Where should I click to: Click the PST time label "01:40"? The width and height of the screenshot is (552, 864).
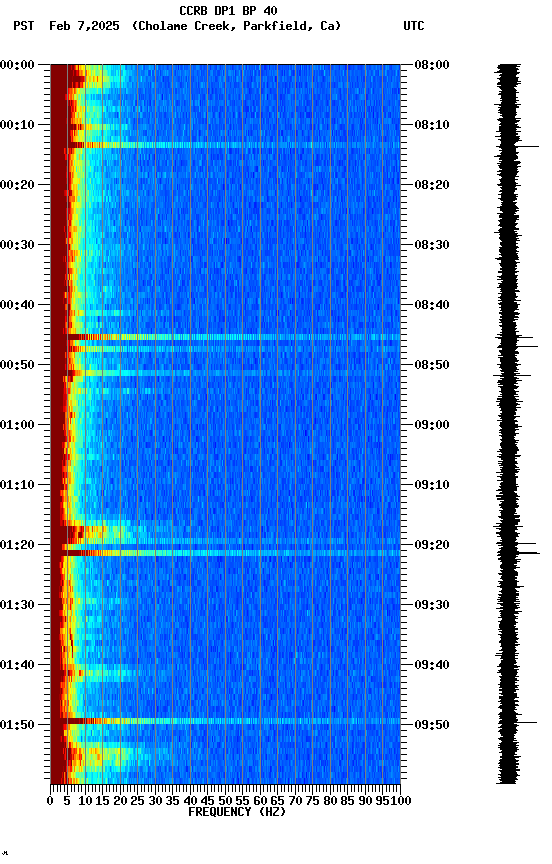pos(17,665)
